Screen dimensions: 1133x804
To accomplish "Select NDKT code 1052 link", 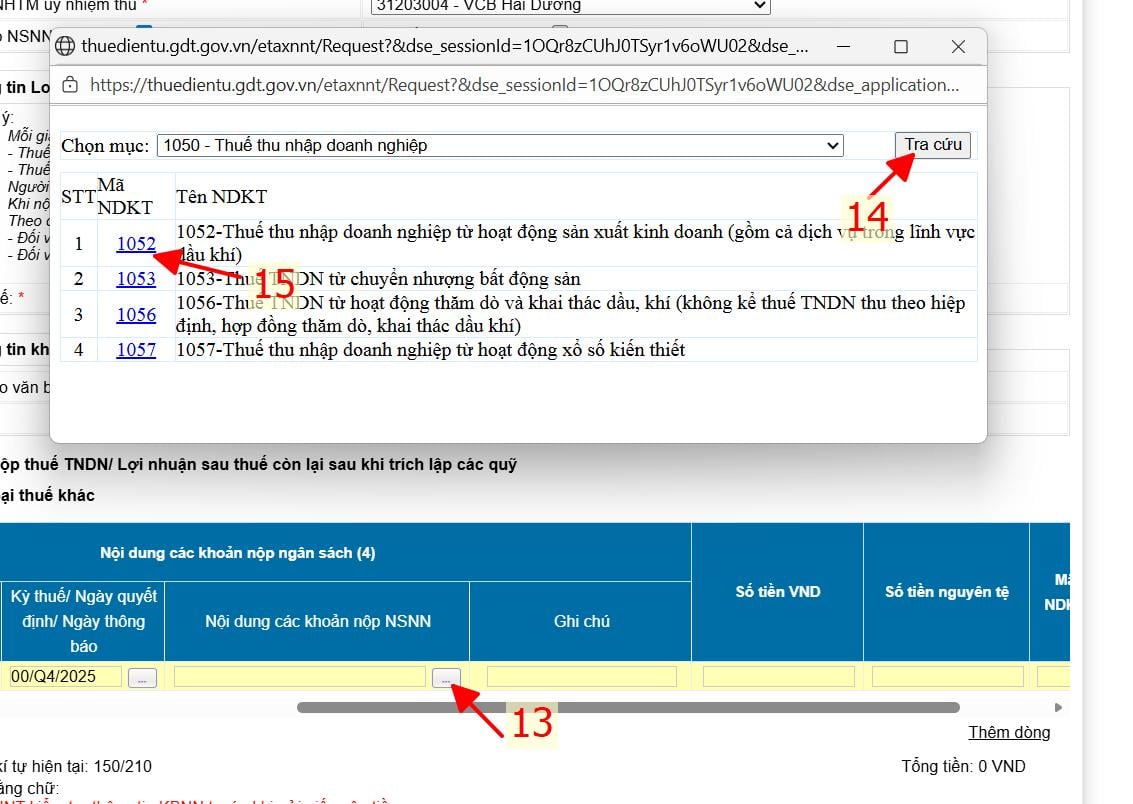I will (136, 243).
